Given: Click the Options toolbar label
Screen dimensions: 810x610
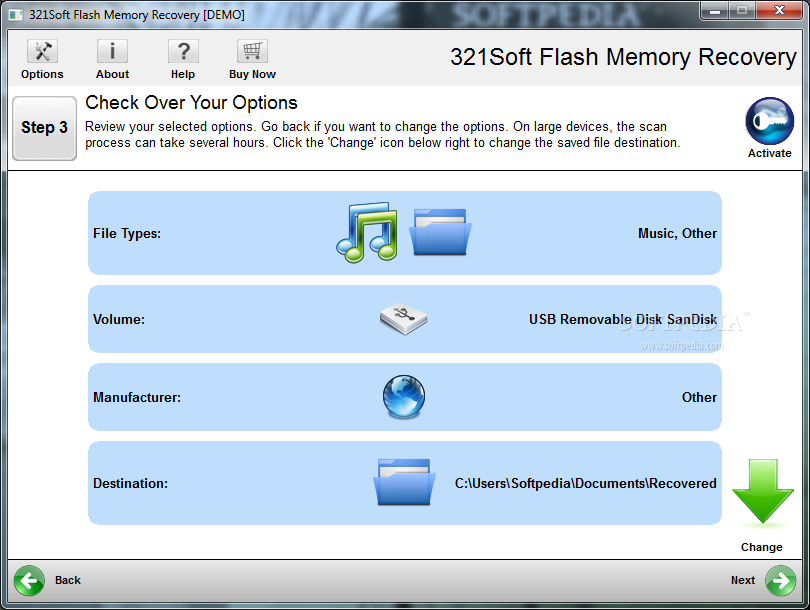Looking at the screenshot, I should point(42,74).
